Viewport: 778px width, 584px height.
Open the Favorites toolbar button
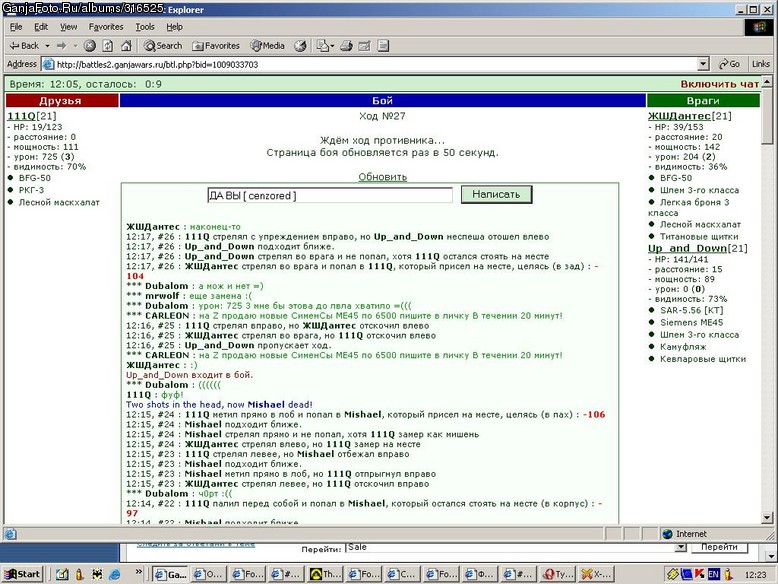216,46
